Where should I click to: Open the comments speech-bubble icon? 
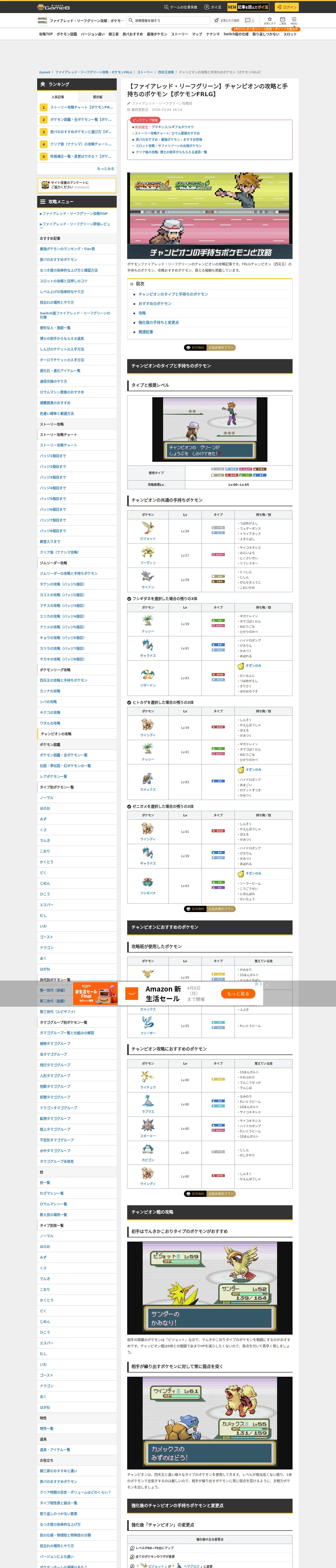coord(248,20)
